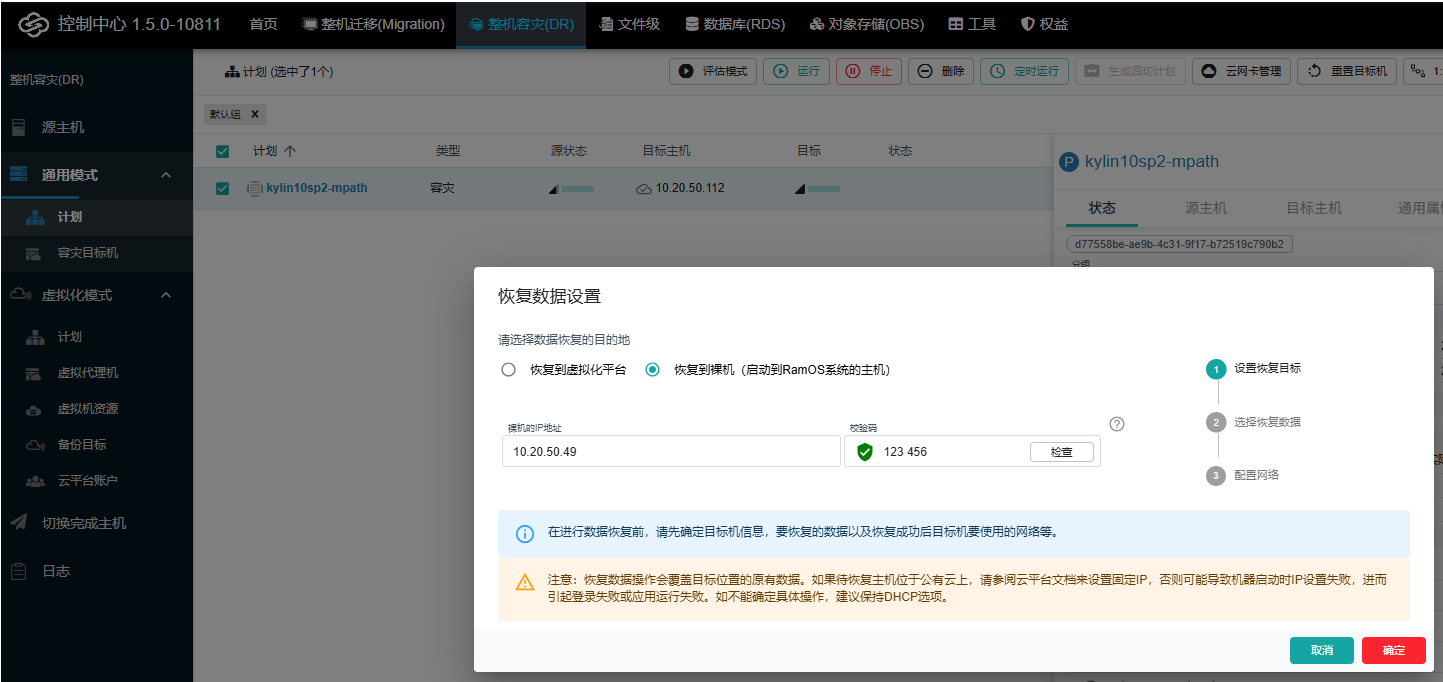This screenshot has width=1443, height=682.
Task: Click 重置目标机 toolbar button
Action: 1347,71
